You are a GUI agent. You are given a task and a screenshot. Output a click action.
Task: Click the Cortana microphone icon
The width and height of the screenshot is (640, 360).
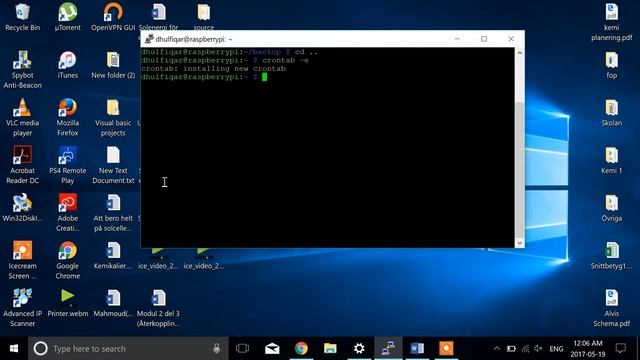pos(217,348)
